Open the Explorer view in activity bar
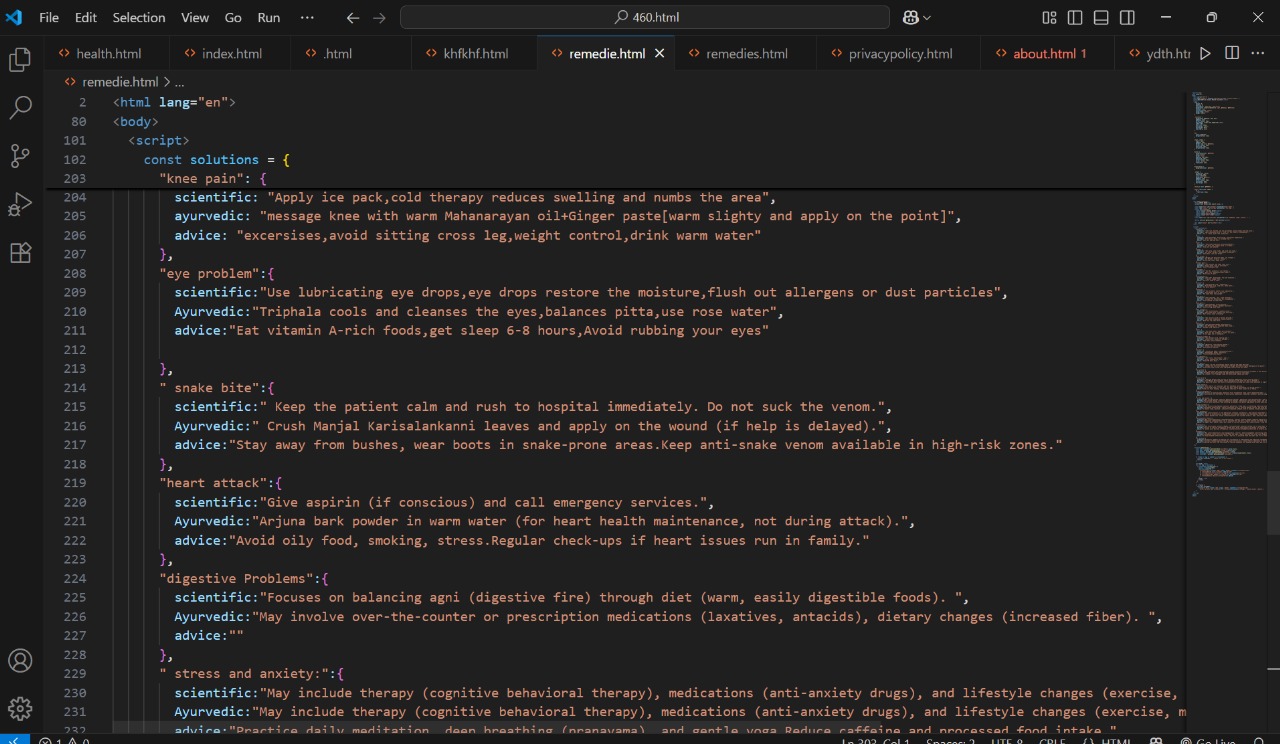This screenshot has height=744, width=1280. click(x=20, y=60)
